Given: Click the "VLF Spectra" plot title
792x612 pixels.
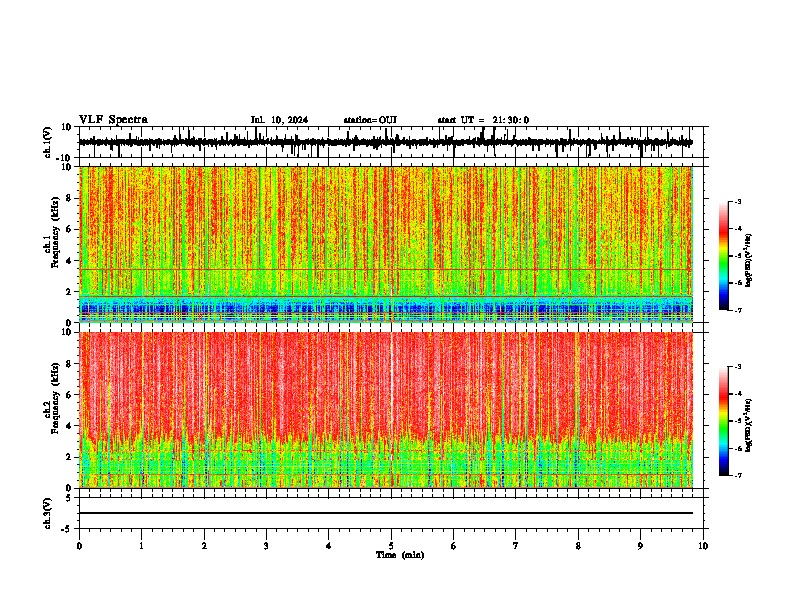Looking at the screenshot, I should pyautogui.click(x=113, y=120).
